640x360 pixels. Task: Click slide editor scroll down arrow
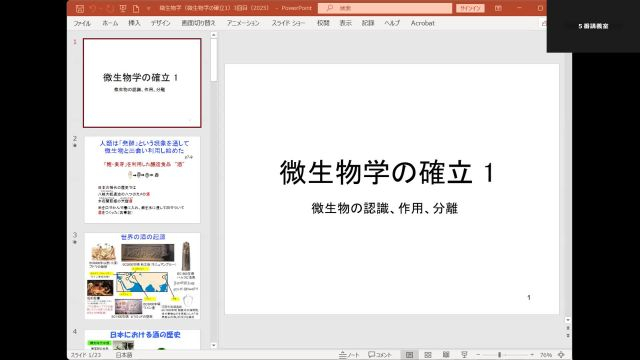(x=568, y=320)
